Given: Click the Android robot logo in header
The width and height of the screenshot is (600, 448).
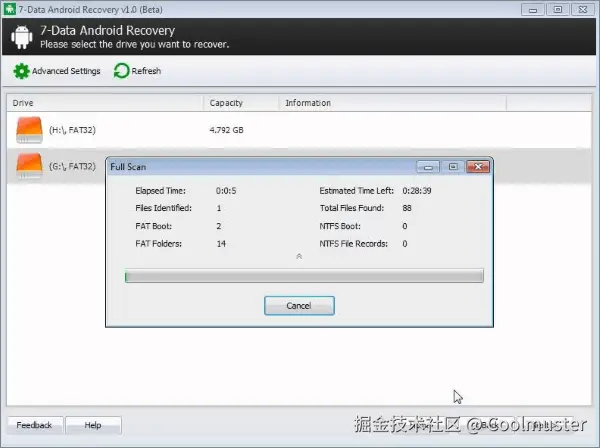Looking at the screenshot, I should tap(22, 37).
